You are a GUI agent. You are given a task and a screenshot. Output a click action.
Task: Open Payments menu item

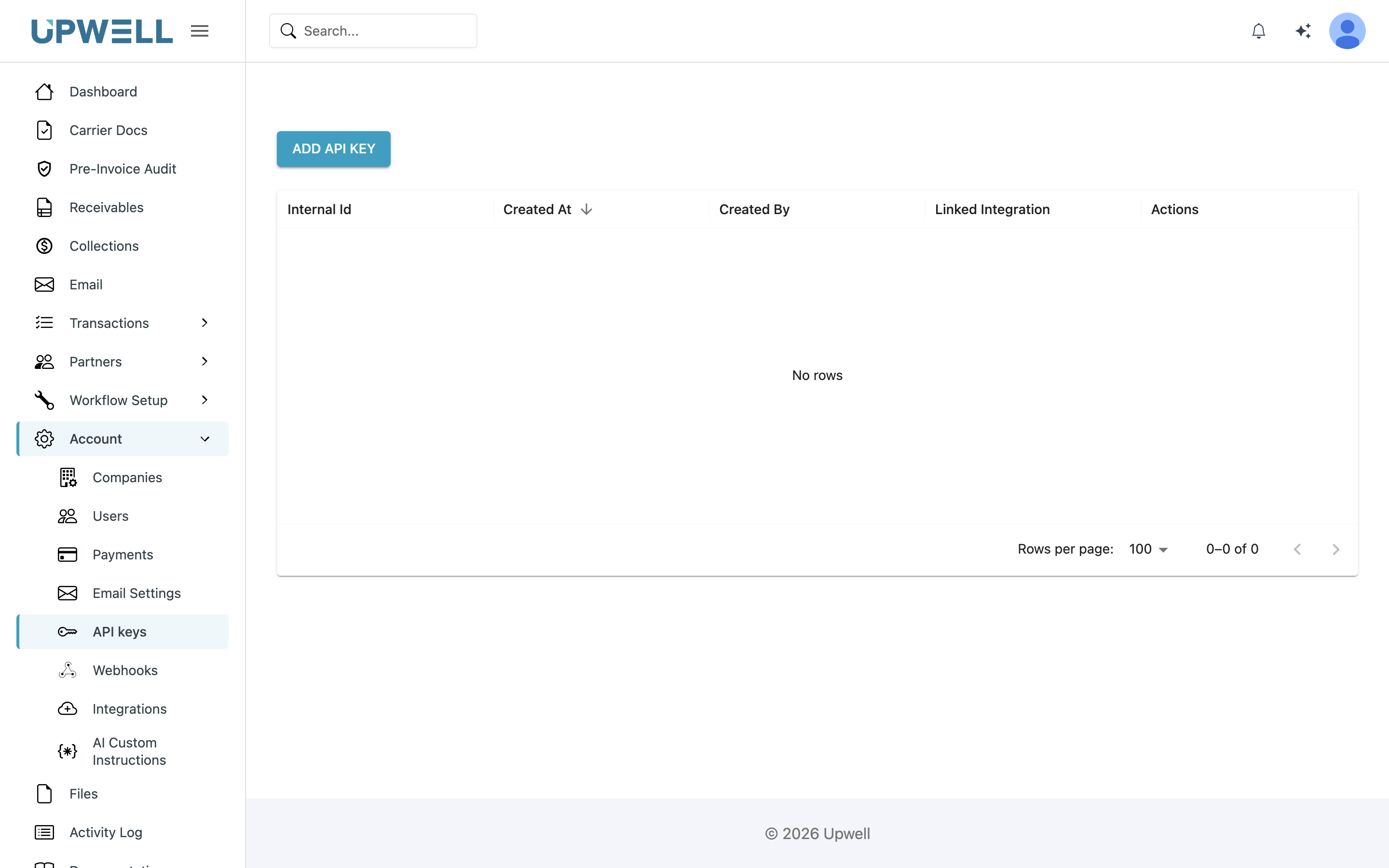pos(123,555)
